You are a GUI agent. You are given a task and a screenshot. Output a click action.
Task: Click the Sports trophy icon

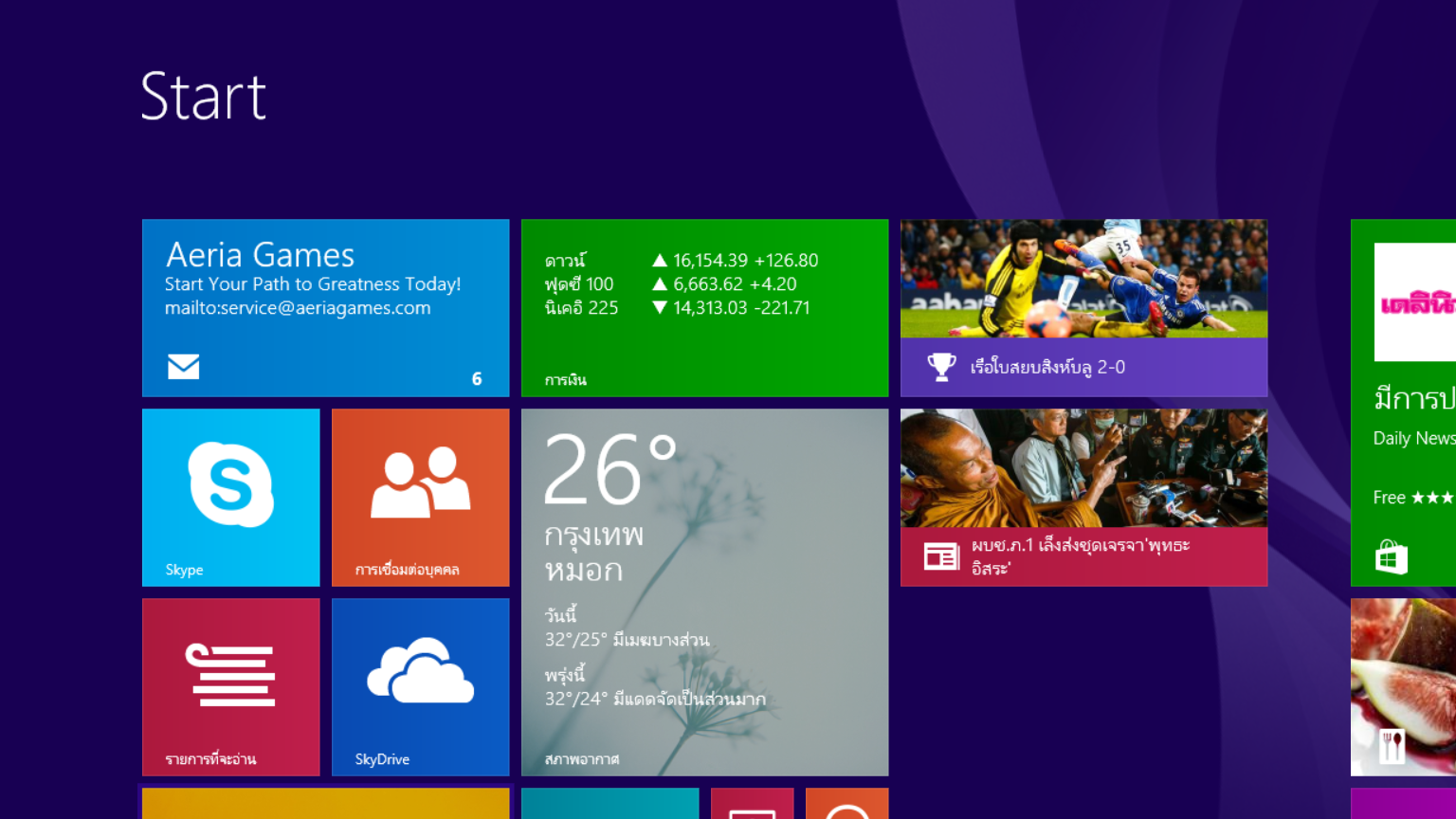pyautogui.click(x=941, y=367)
